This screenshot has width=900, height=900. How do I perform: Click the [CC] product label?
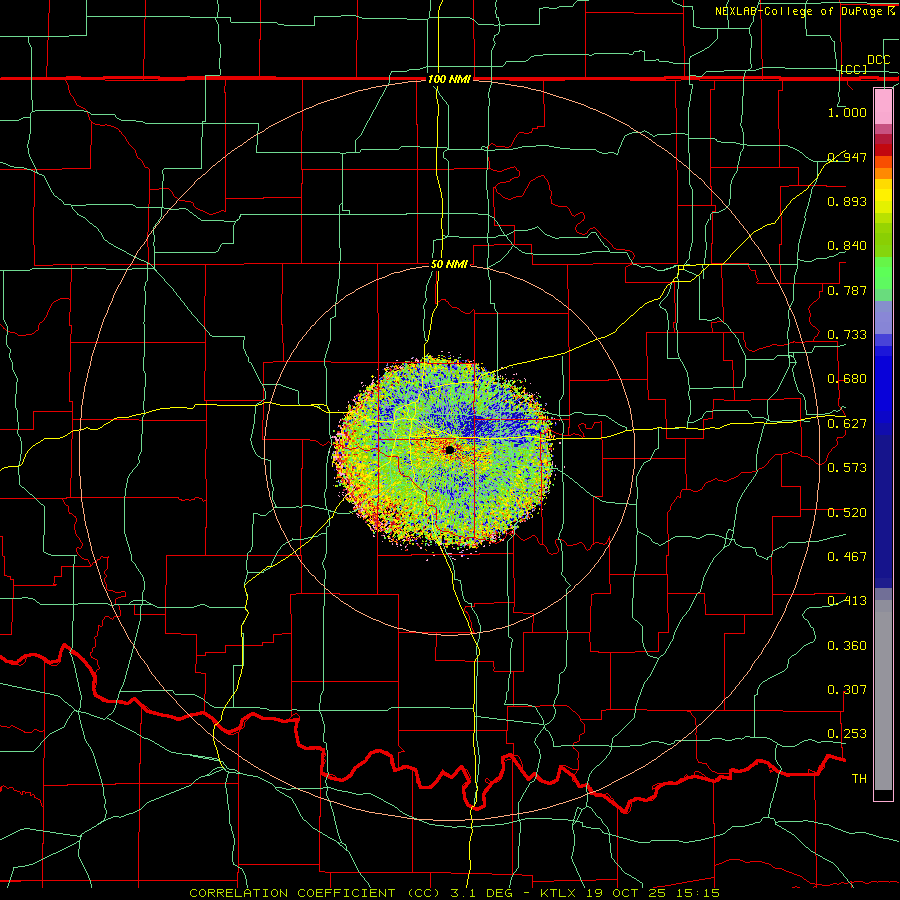(854, 69)
